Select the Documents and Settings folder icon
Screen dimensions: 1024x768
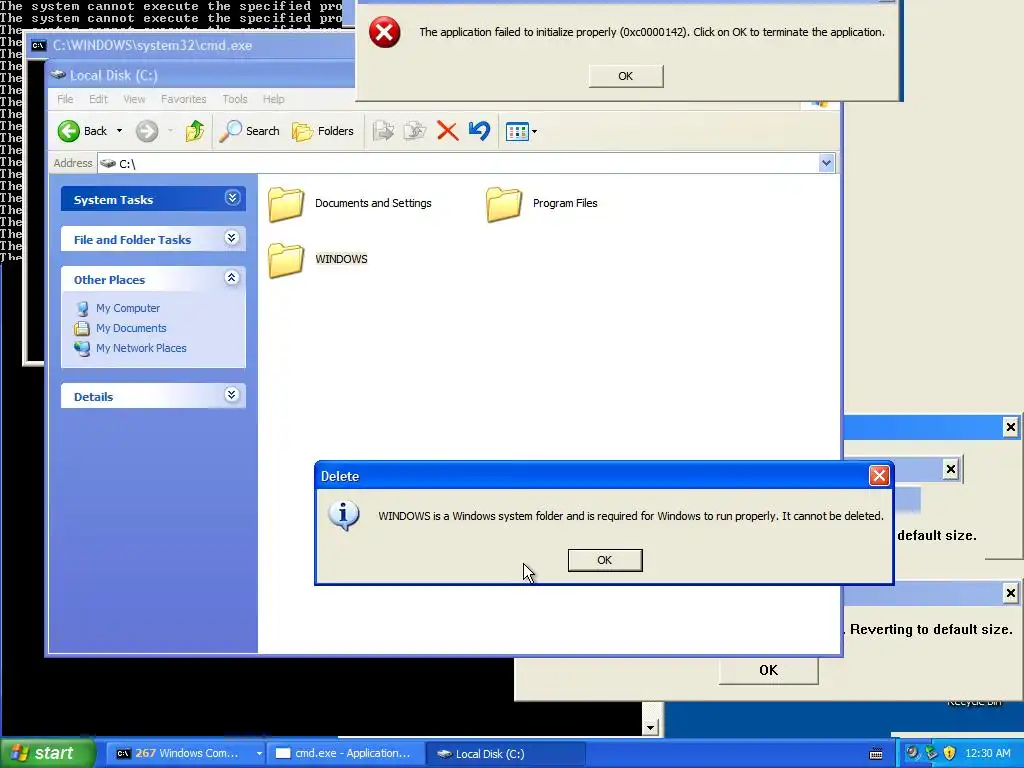click(286, 204)
